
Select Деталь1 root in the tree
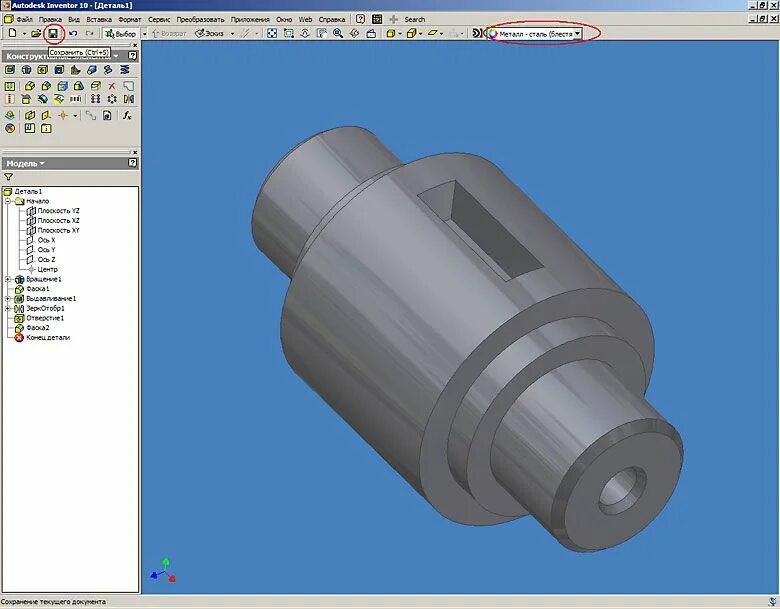(x=28, y=192)
